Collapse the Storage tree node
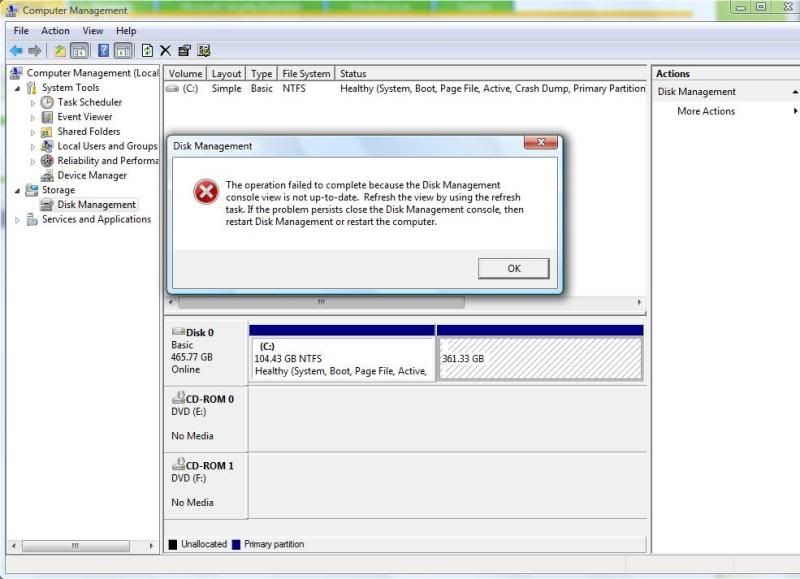This screenshot has width=800, height=579. (x=17, y=190)
